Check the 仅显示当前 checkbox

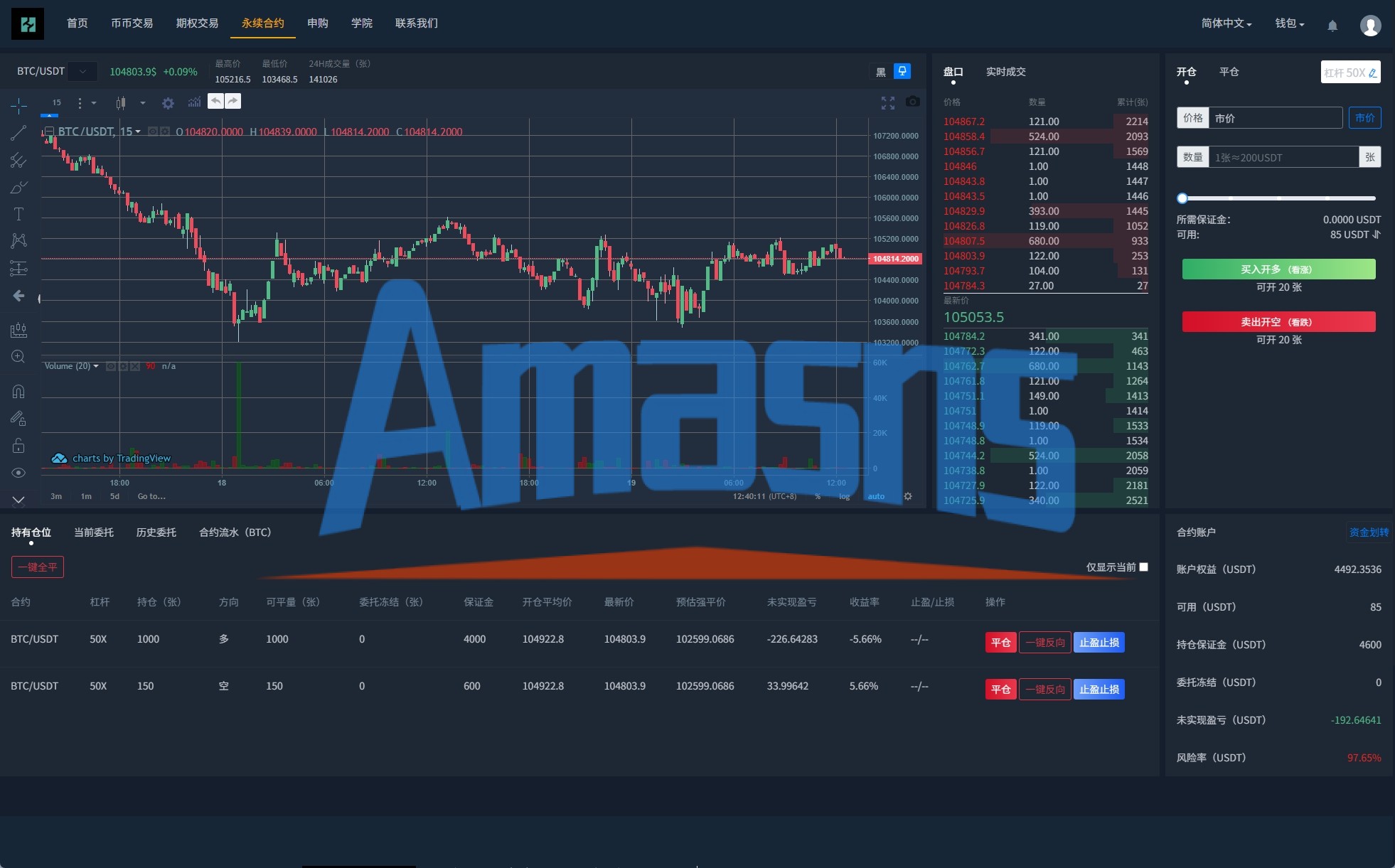1143,567
